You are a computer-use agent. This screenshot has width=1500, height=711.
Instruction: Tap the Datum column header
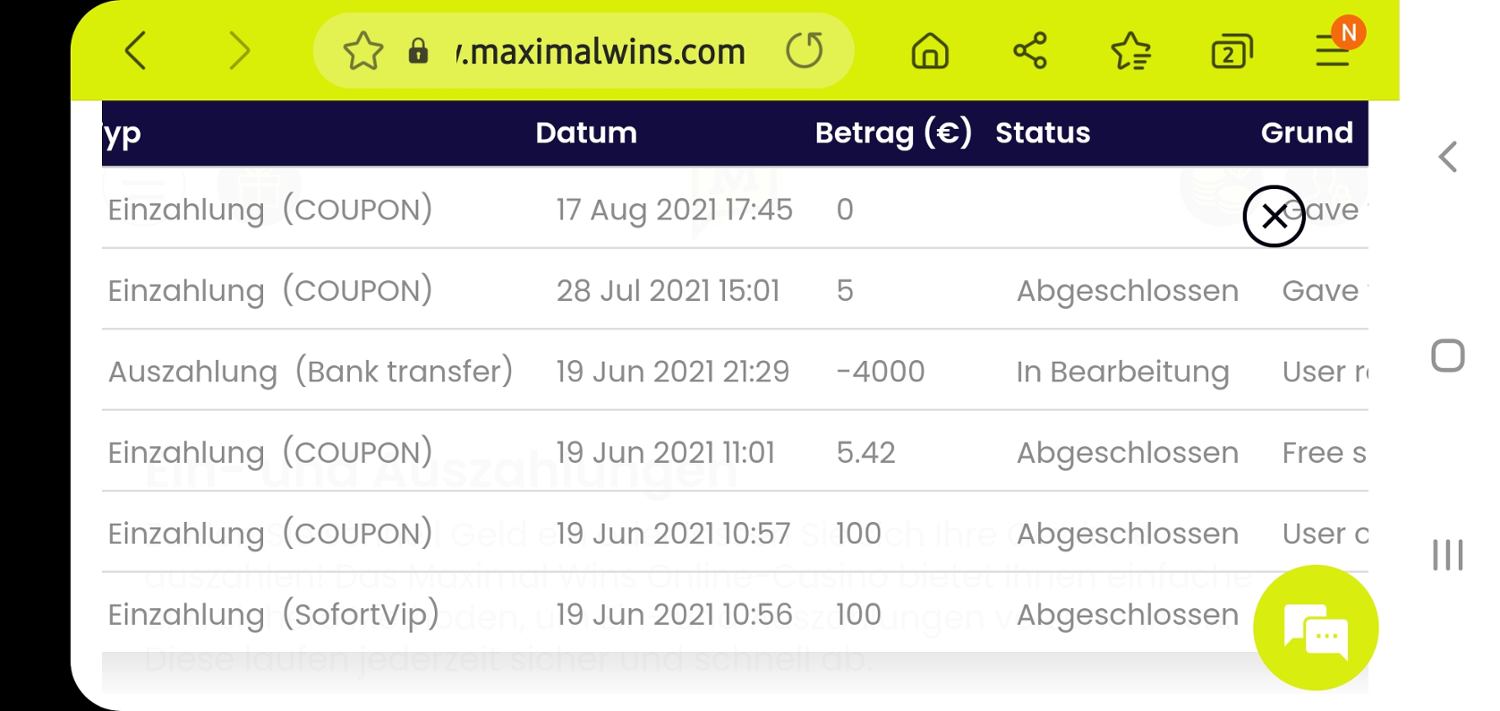coord(586,133)
